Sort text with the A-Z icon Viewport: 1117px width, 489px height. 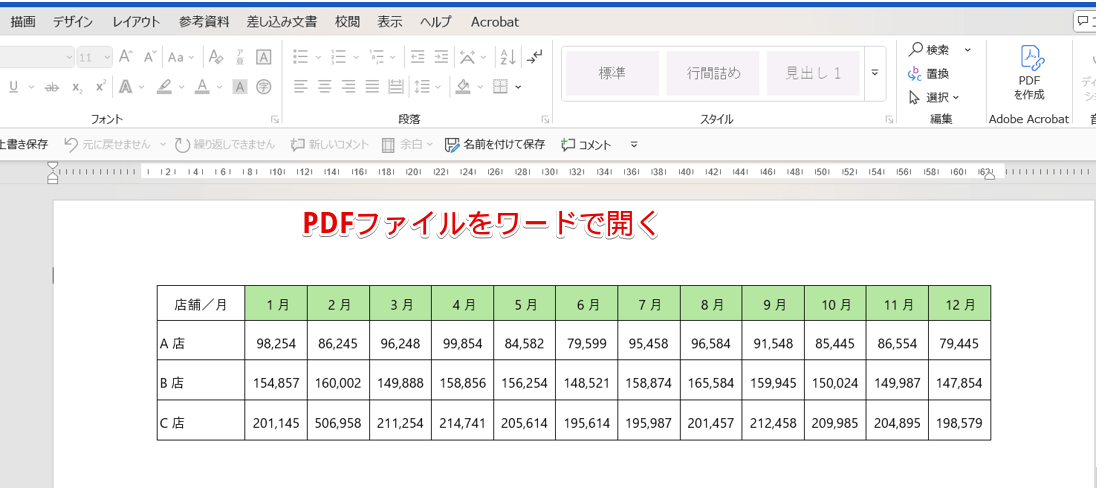[x=509, y=57]
